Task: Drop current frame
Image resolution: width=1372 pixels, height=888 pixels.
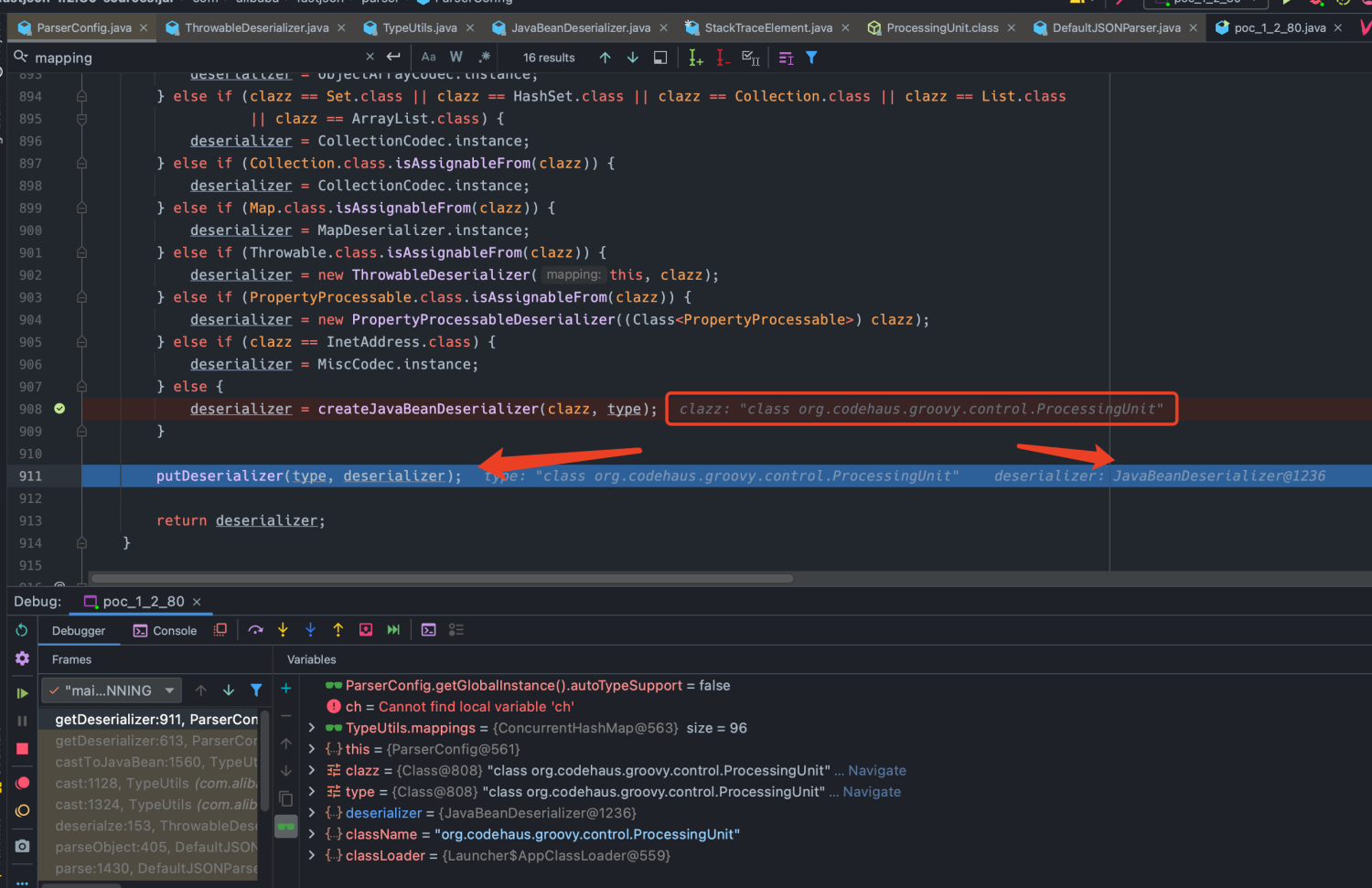Action: click(366, 630)
